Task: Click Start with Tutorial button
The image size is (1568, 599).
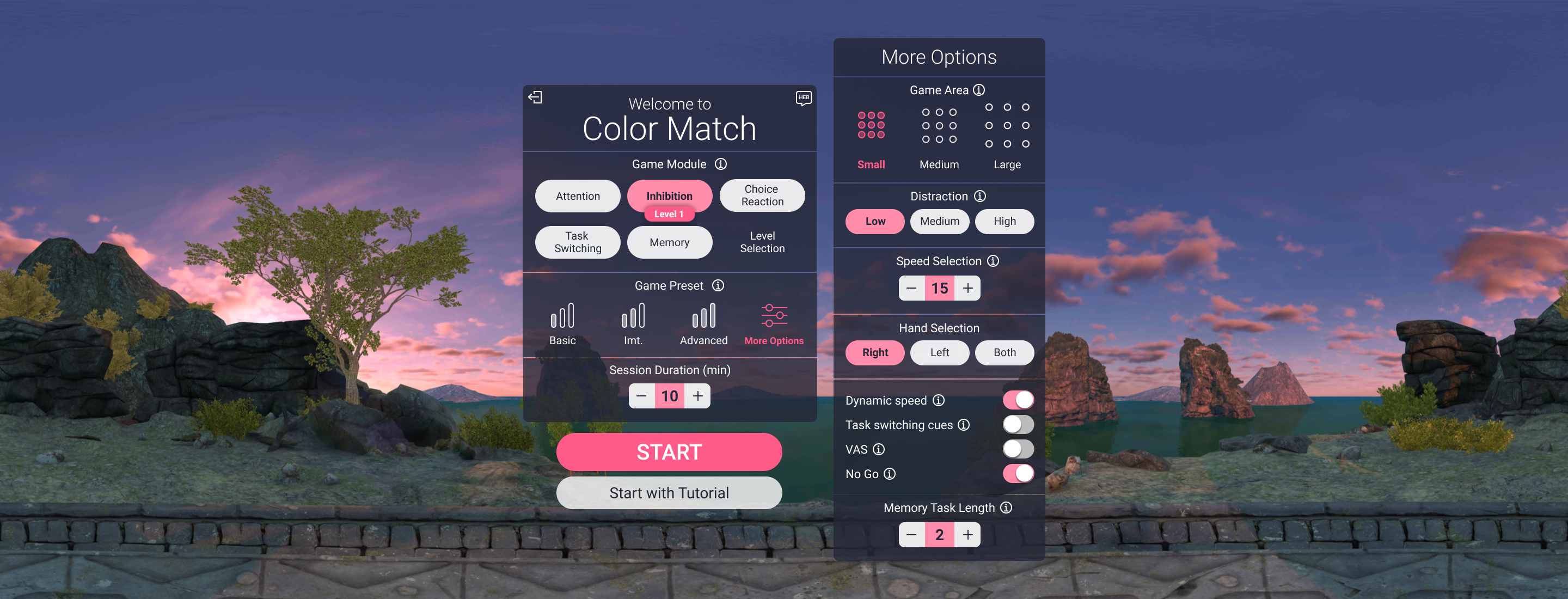Action: click(x=668, y=492)
